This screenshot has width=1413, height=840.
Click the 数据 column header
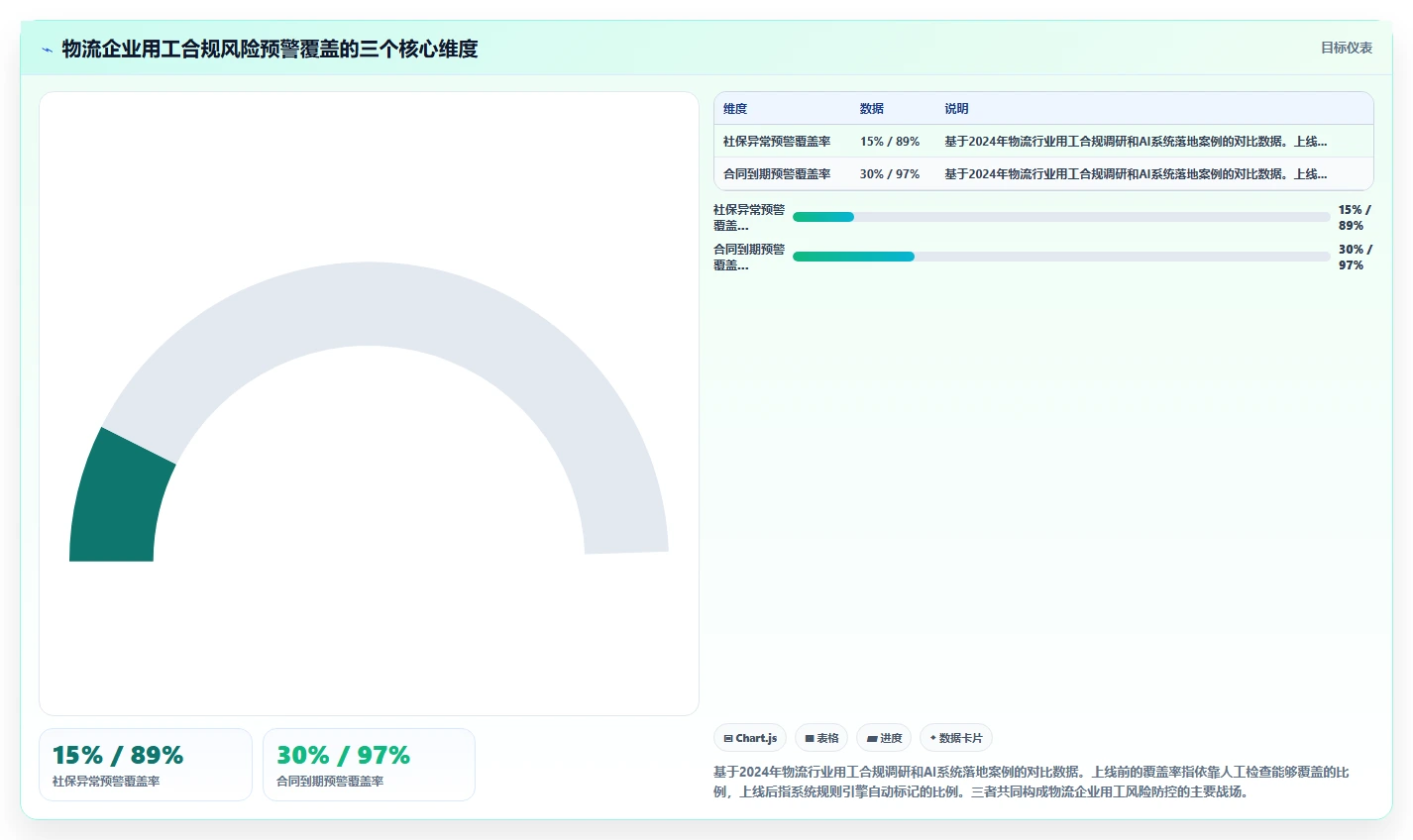coord(872,109)
